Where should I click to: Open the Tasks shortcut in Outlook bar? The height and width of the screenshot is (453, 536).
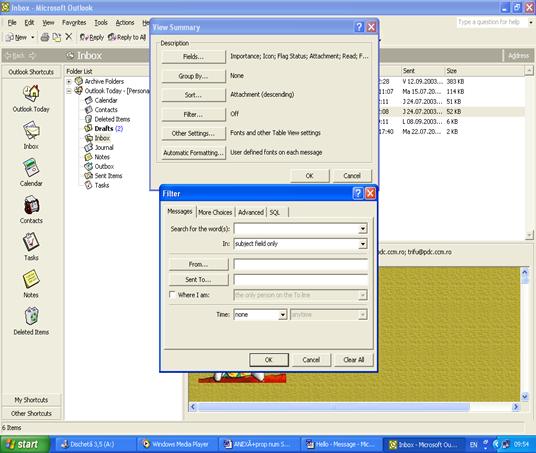[31, 242]
